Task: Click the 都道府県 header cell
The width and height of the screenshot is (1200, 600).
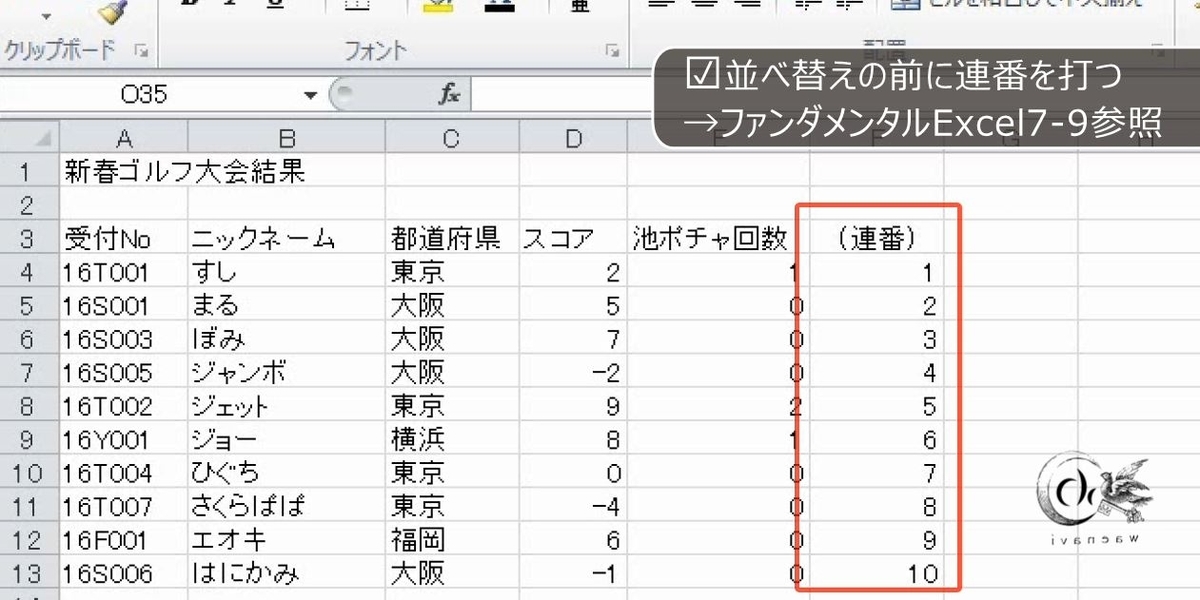Action: click(x=451, y=238)
